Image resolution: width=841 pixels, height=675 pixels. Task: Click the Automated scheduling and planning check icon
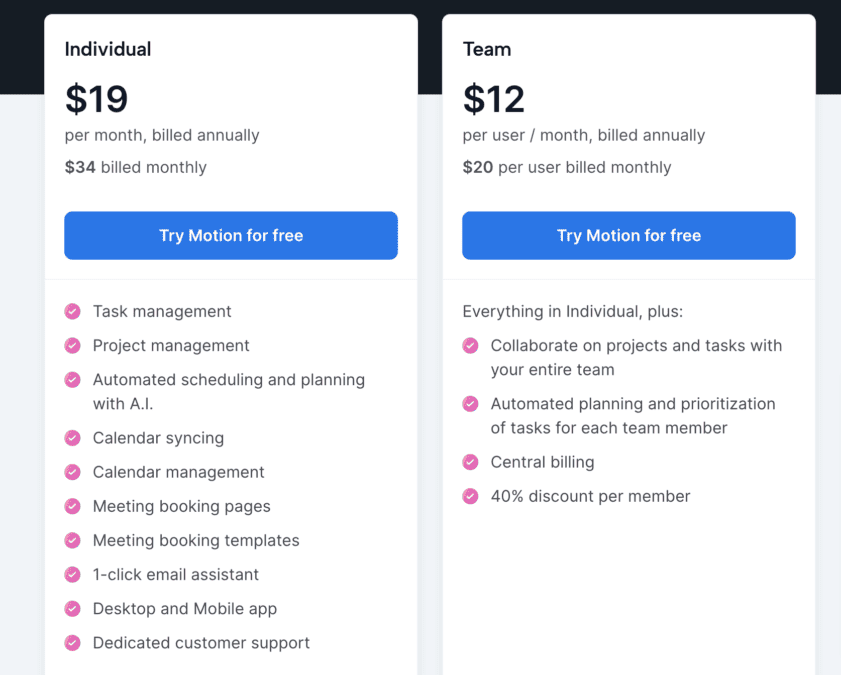(x=72, y=380)
